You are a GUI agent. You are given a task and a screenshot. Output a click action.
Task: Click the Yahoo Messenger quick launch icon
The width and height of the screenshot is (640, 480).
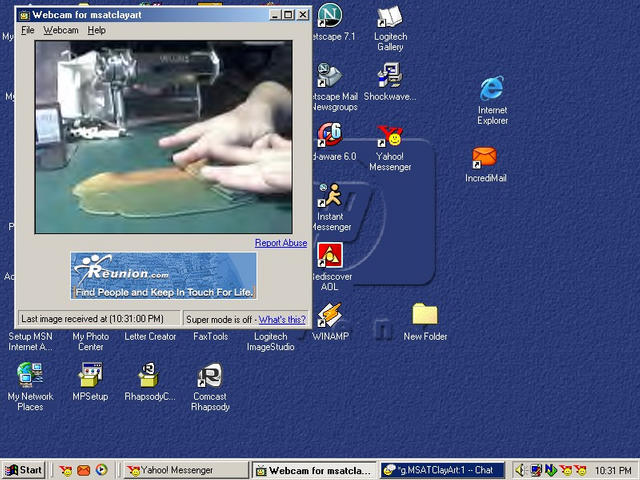pos(65,471)
